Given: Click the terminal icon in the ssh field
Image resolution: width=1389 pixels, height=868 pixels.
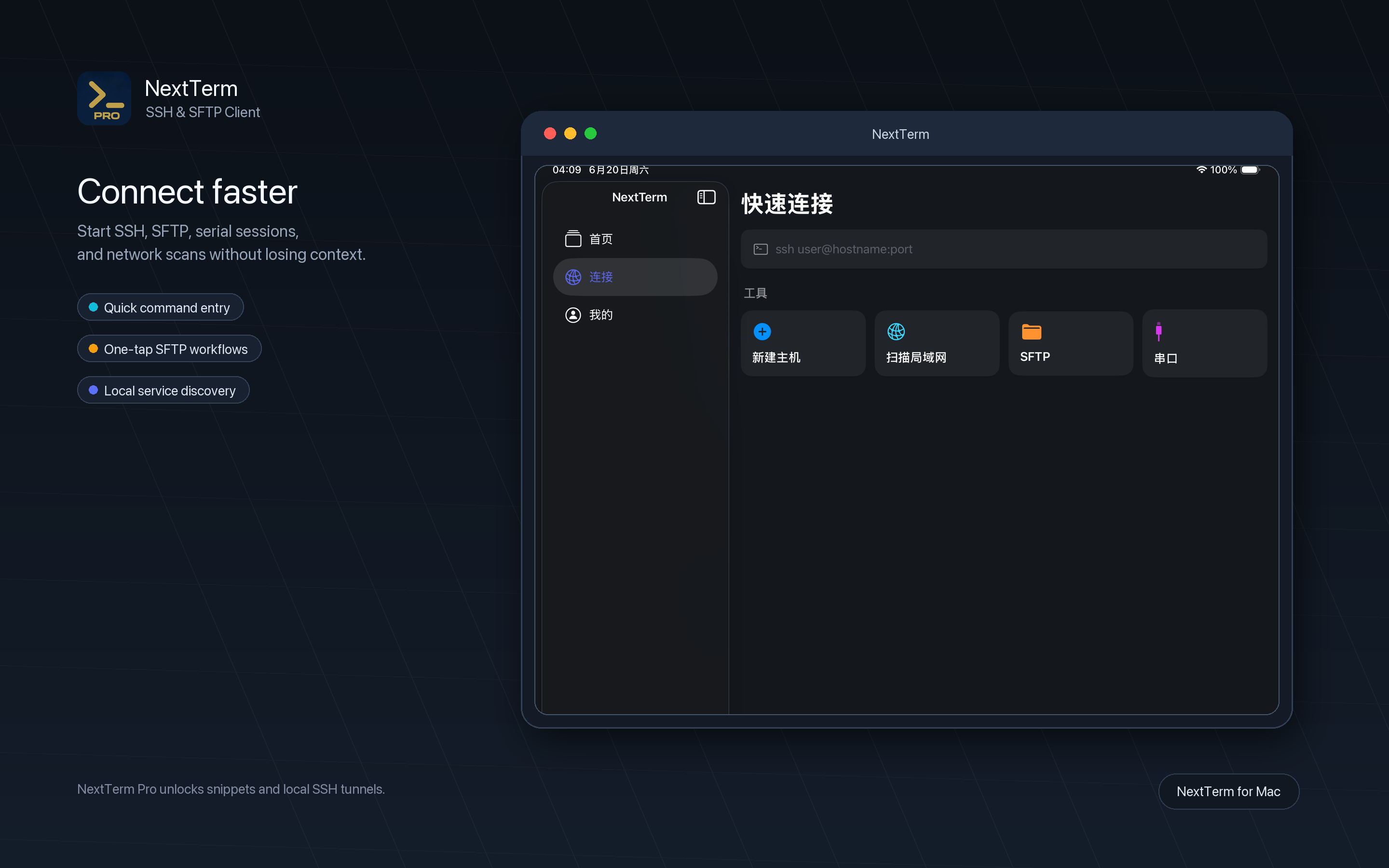Looking at the screenshot, I should (x=761, y=249).
